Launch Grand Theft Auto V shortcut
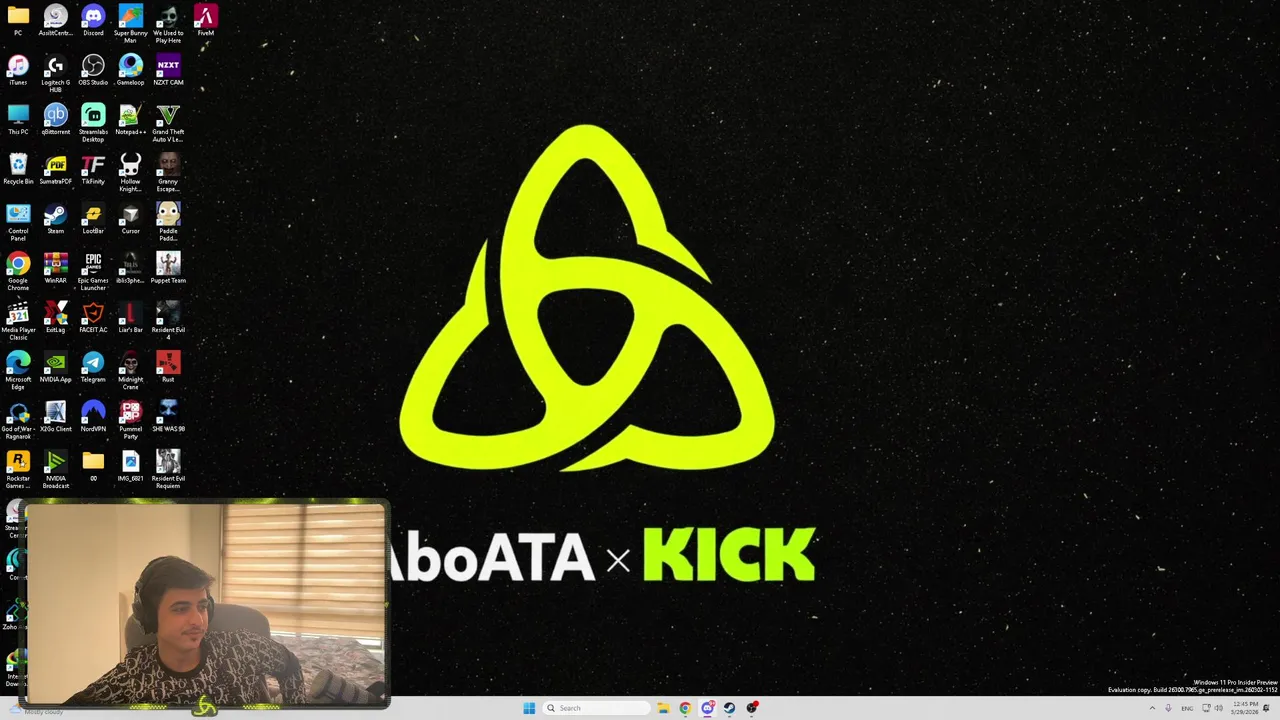 tap(168, 123)
